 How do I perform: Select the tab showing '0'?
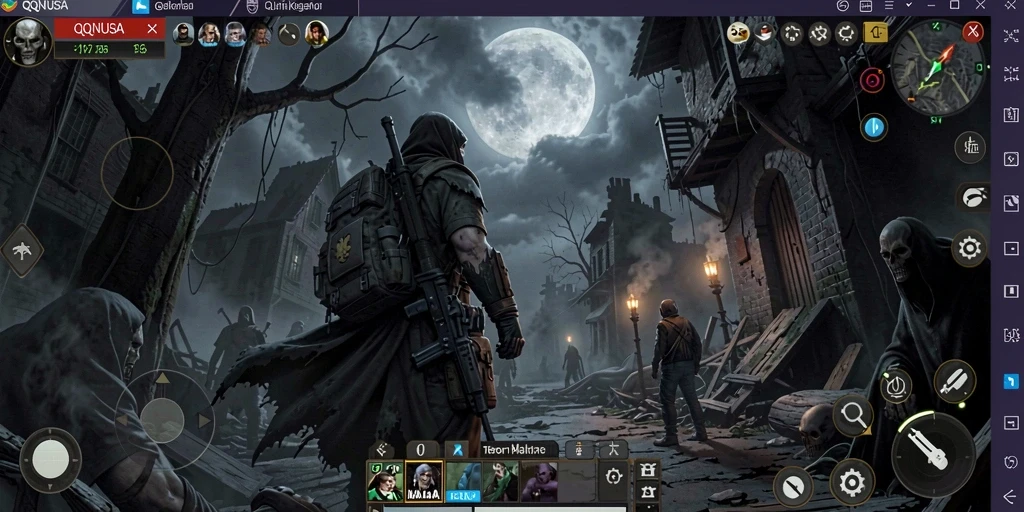pyautogui.click(x=421, y=450)
